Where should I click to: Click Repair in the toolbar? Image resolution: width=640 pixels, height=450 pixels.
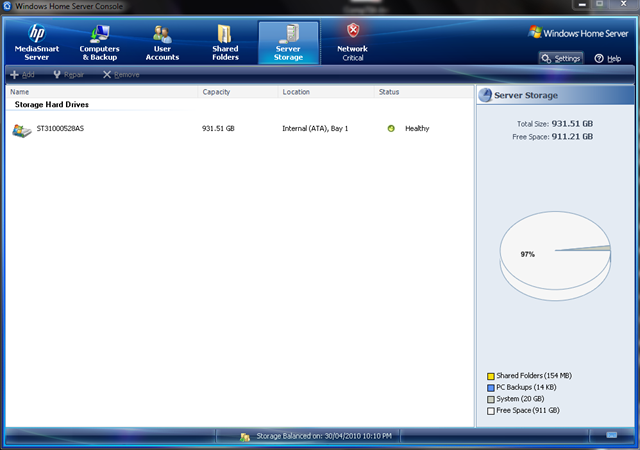coord(69,75)
